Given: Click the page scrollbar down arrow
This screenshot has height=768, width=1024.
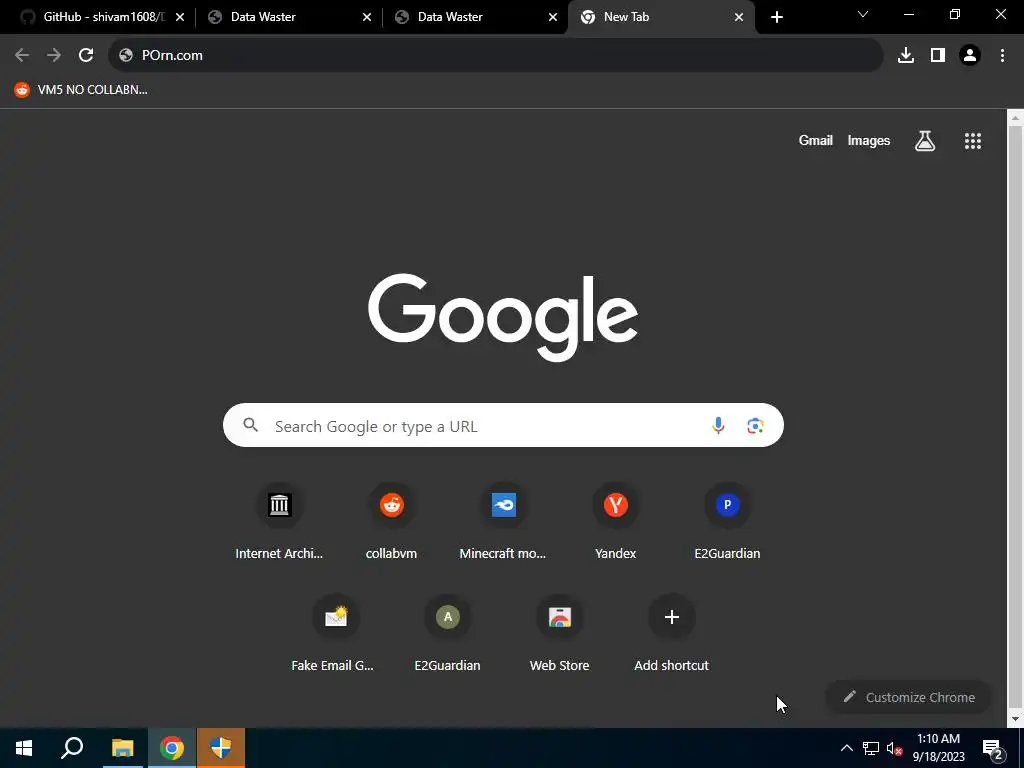Looking at the screenshot, I should tap(1015, 719).
